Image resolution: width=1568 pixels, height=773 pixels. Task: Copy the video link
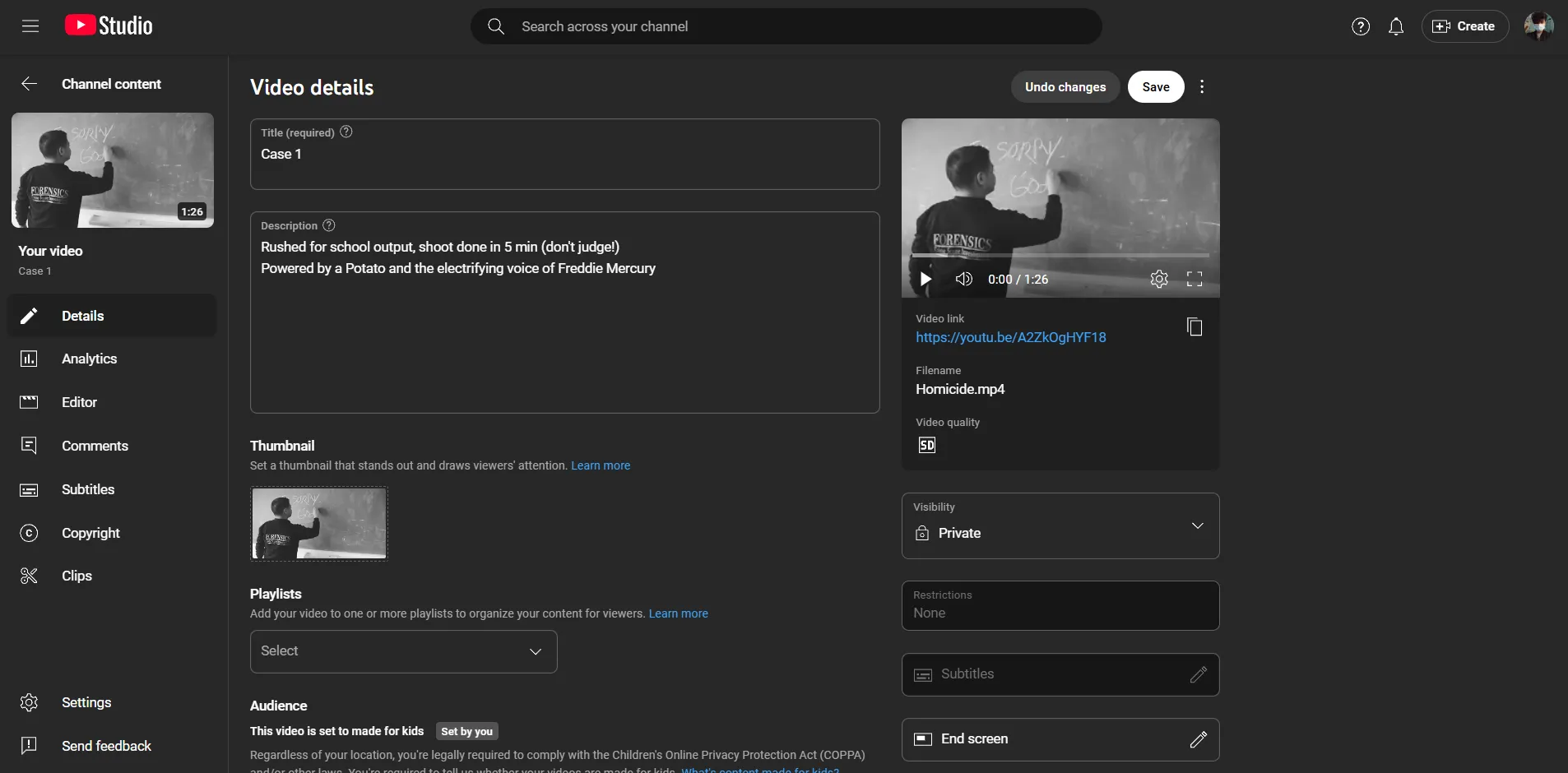[x=1195, y=326]
